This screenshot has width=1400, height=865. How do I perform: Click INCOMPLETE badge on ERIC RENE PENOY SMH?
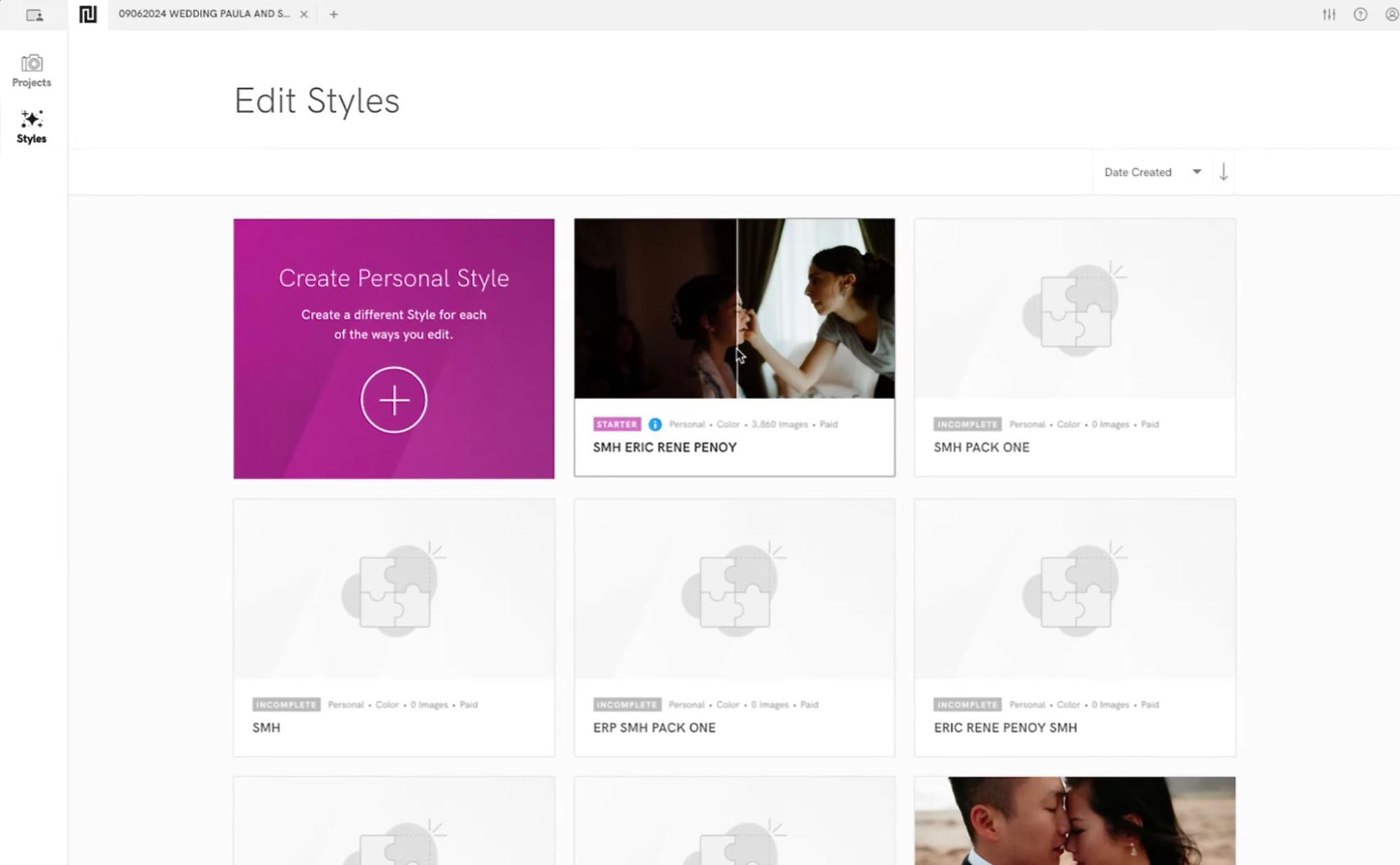coord(967,705)
